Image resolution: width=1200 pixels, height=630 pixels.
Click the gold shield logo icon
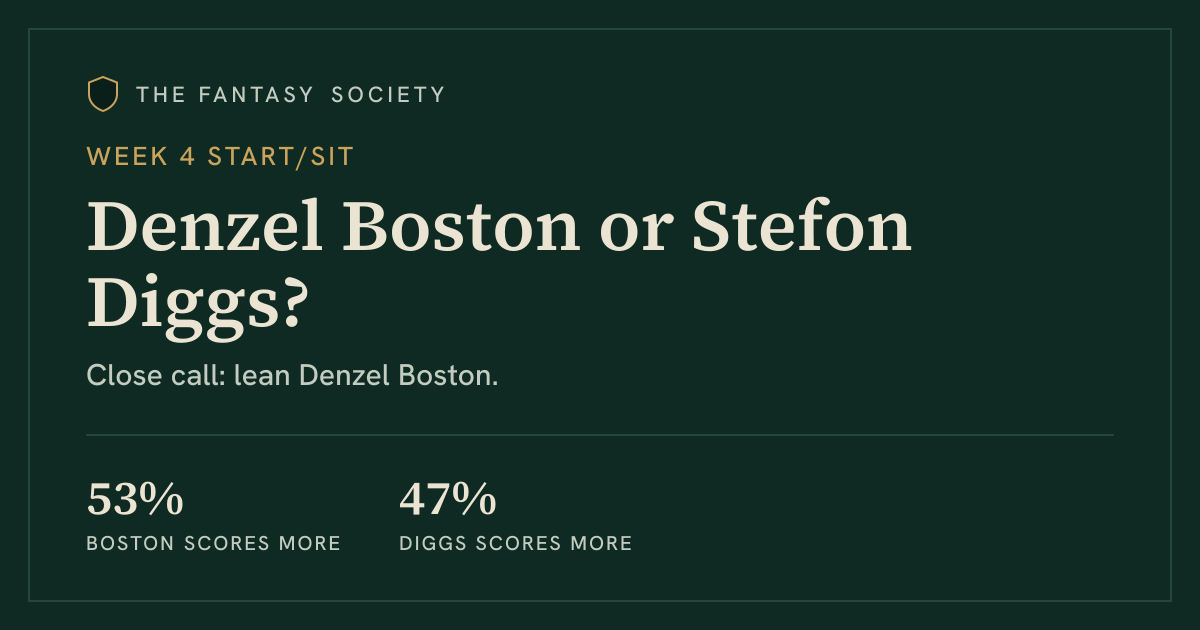click(x=103, y=94)
